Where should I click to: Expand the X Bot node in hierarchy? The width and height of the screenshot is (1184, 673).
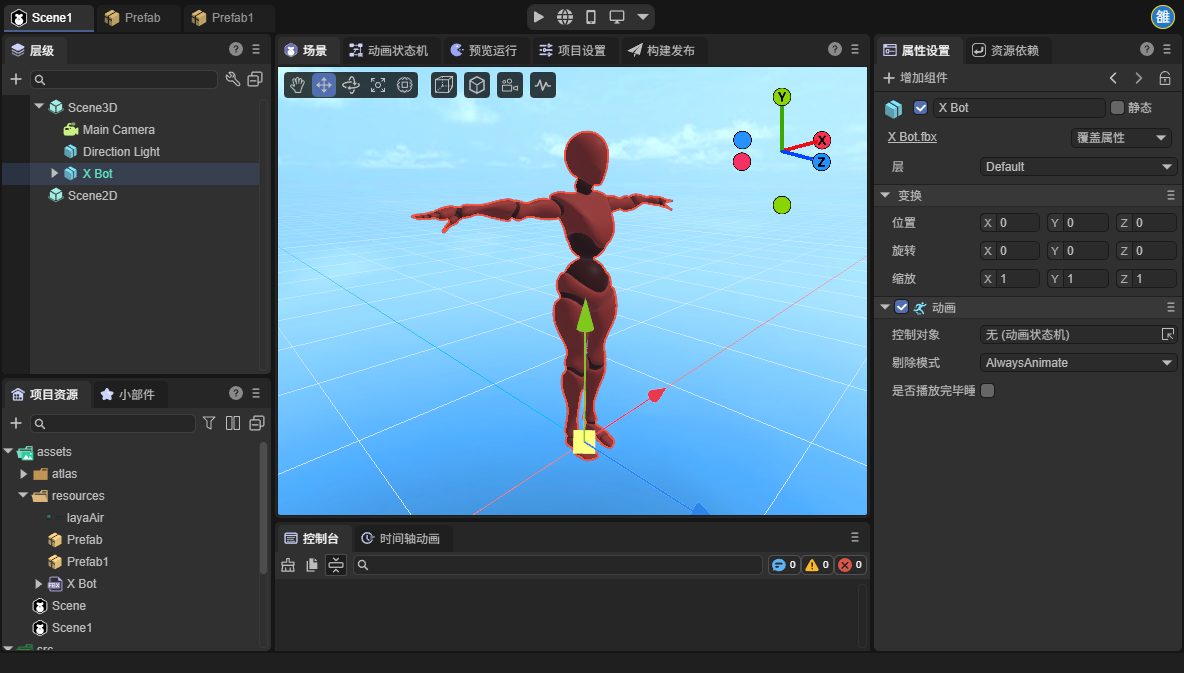[55, 173]
